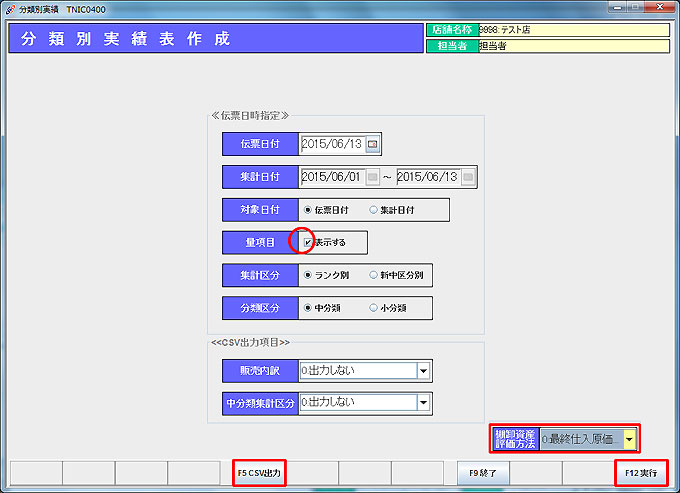This screenshot has width=680, height=493.
Task: Select ランク別 radio for 集計区分
Action: coord(307,275)
